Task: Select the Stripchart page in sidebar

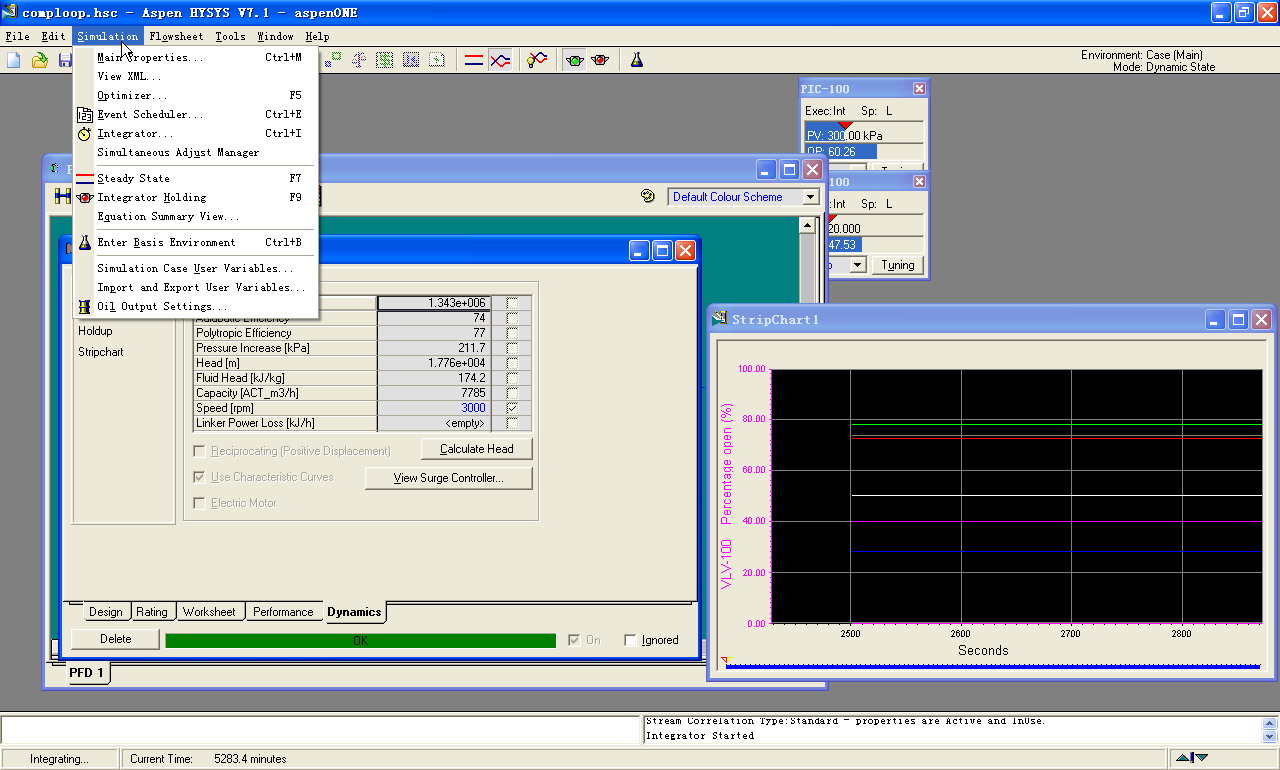Action: click(x=101, y=352)
